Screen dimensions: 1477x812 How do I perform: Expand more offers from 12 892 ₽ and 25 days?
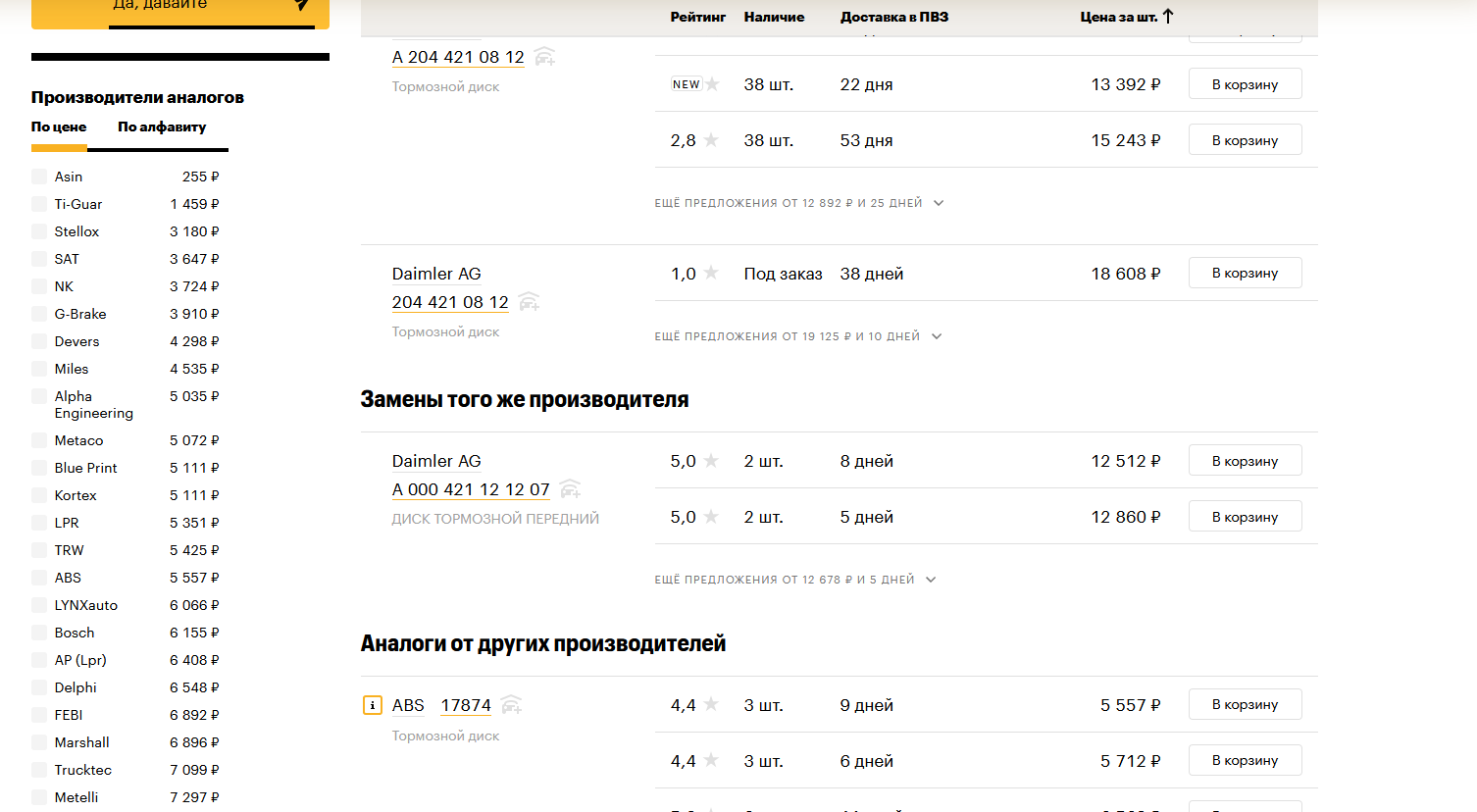pos(799,203)
